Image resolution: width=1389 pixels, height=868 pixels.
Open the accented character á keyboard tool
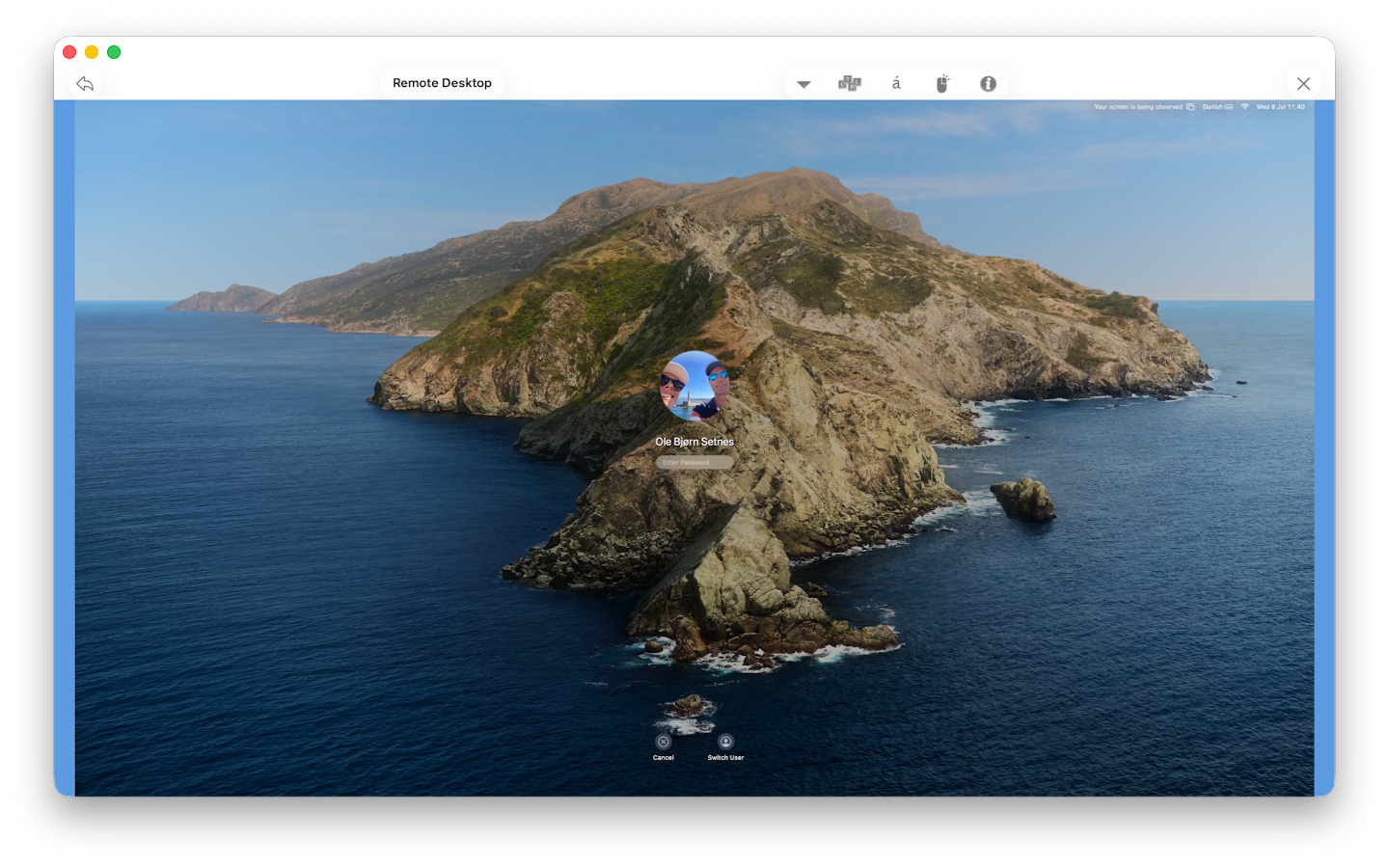896,84
